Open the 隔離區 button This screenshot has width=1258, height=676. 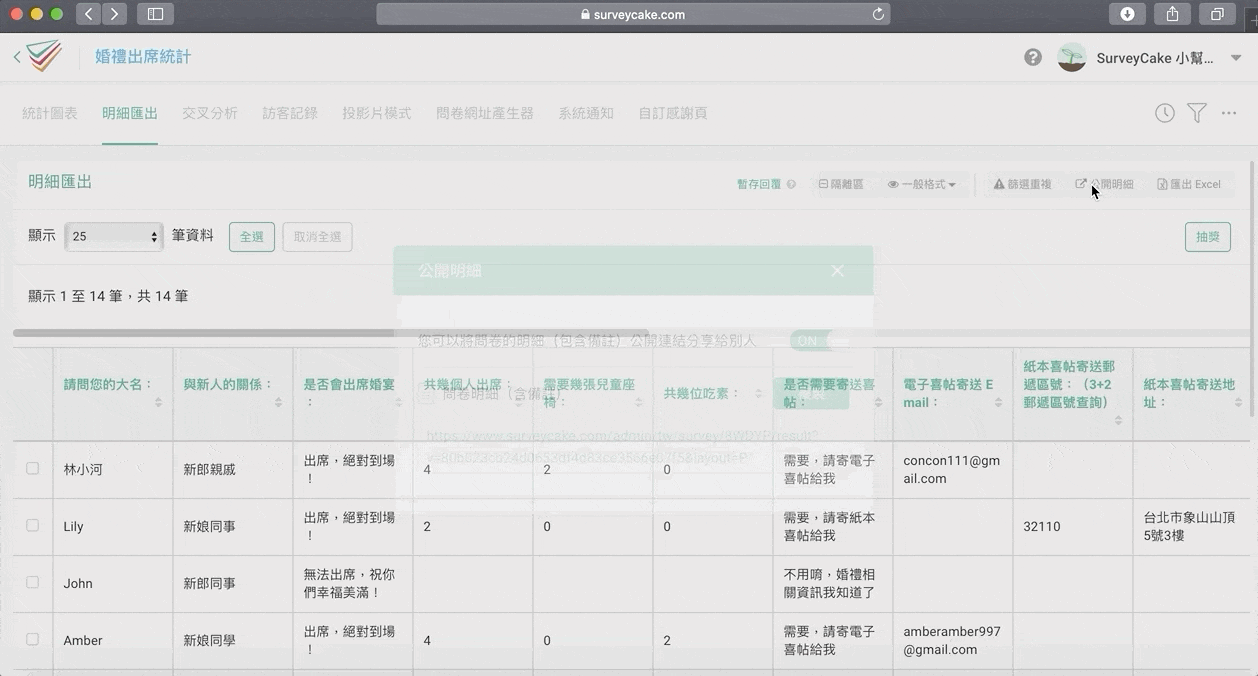point(841,184)
